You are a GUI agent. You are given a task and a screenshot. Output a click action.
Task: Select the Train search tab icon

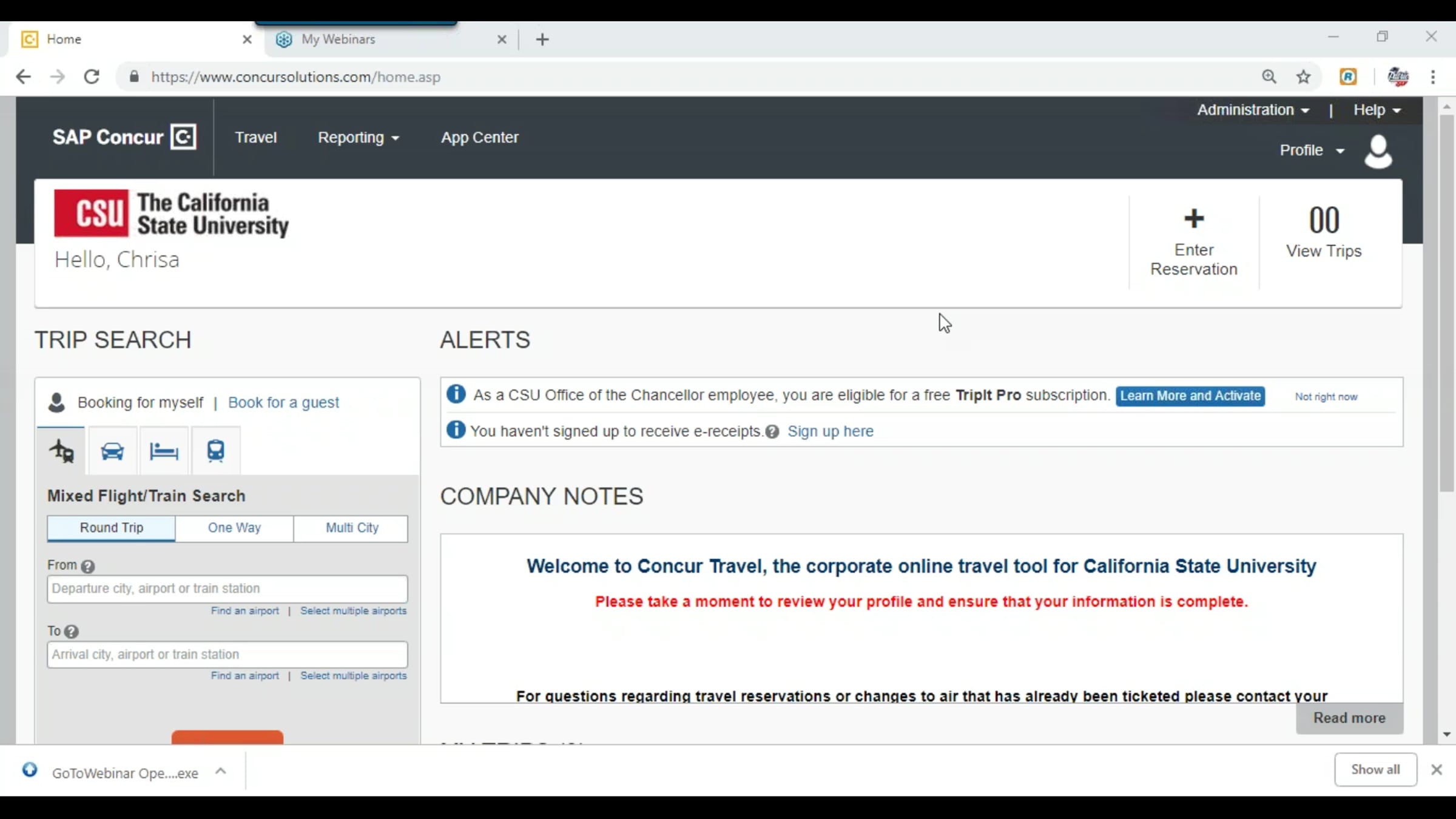[215, 451]
